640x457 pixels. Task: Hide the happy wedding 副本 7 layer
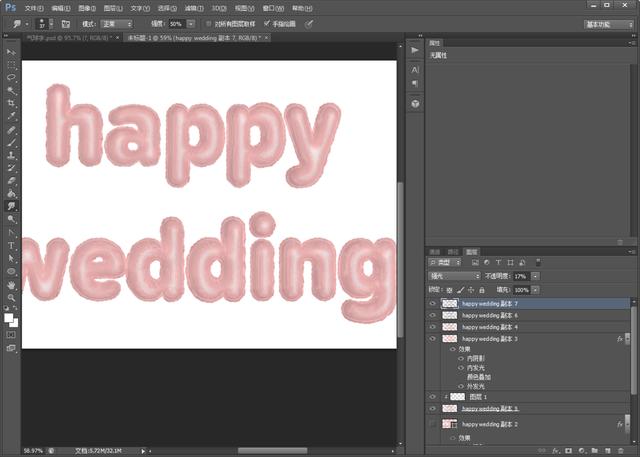[x=433, y=304]
